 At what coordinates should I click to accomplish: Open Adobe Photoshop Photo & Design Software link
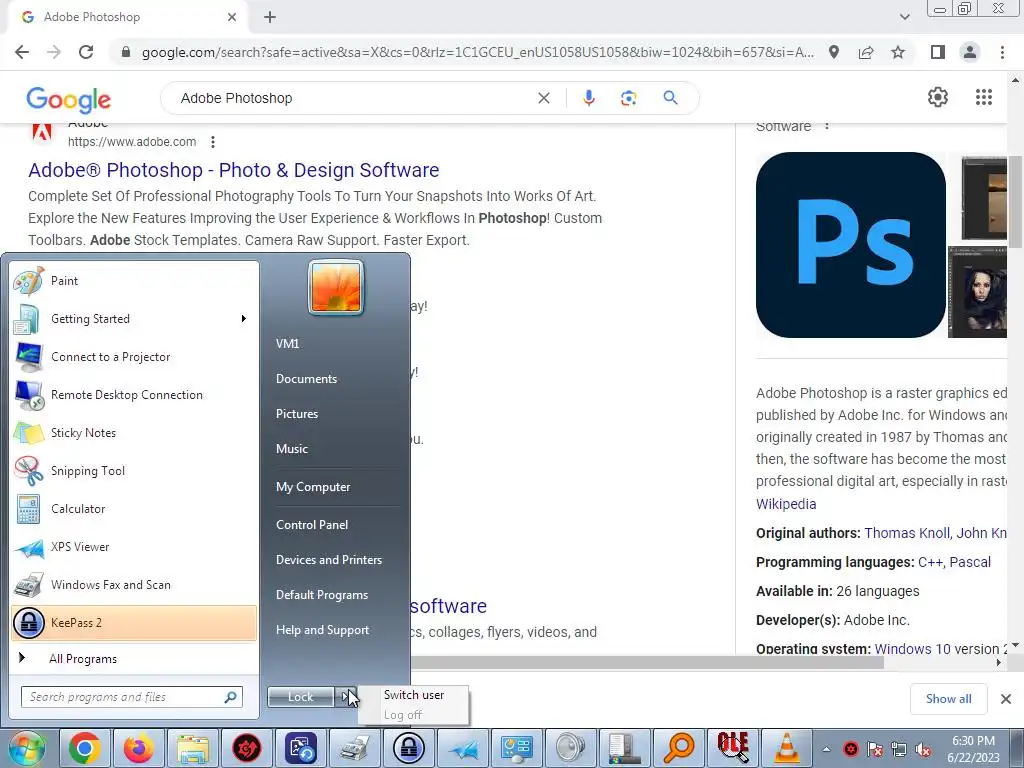coord(234,170)
